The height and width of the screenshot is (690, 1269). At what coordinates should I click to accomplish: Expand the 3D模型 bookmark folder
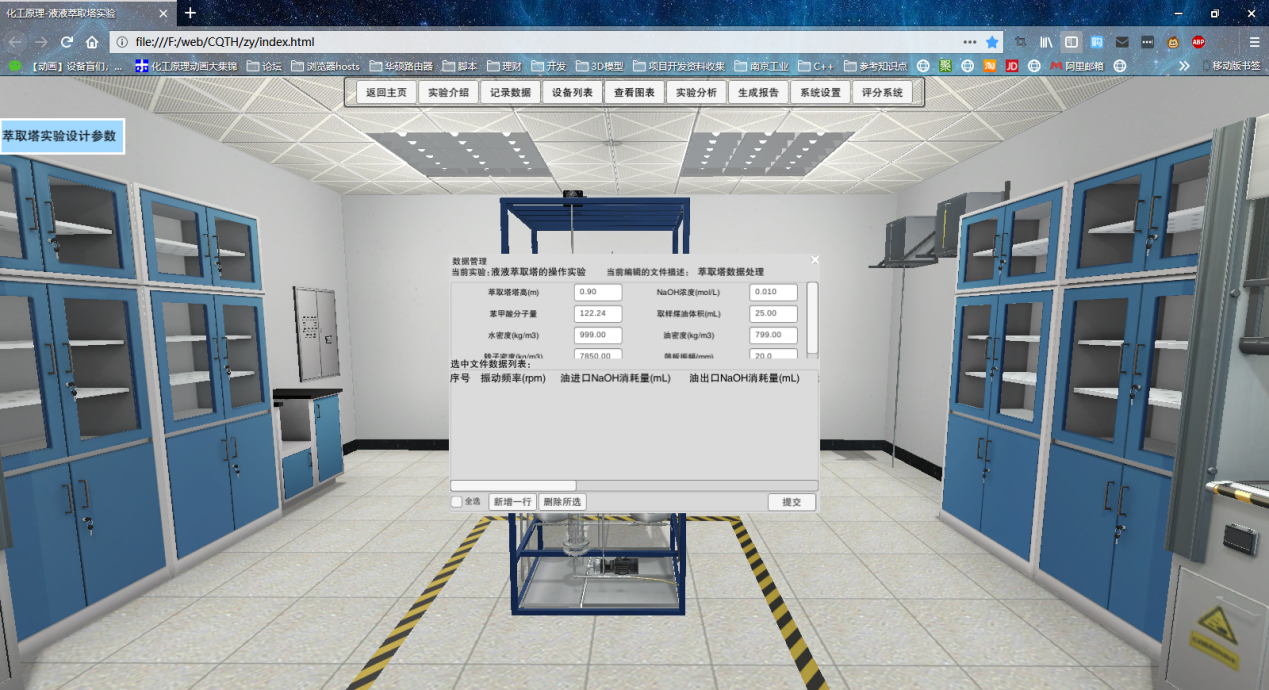tap(598, 66)
